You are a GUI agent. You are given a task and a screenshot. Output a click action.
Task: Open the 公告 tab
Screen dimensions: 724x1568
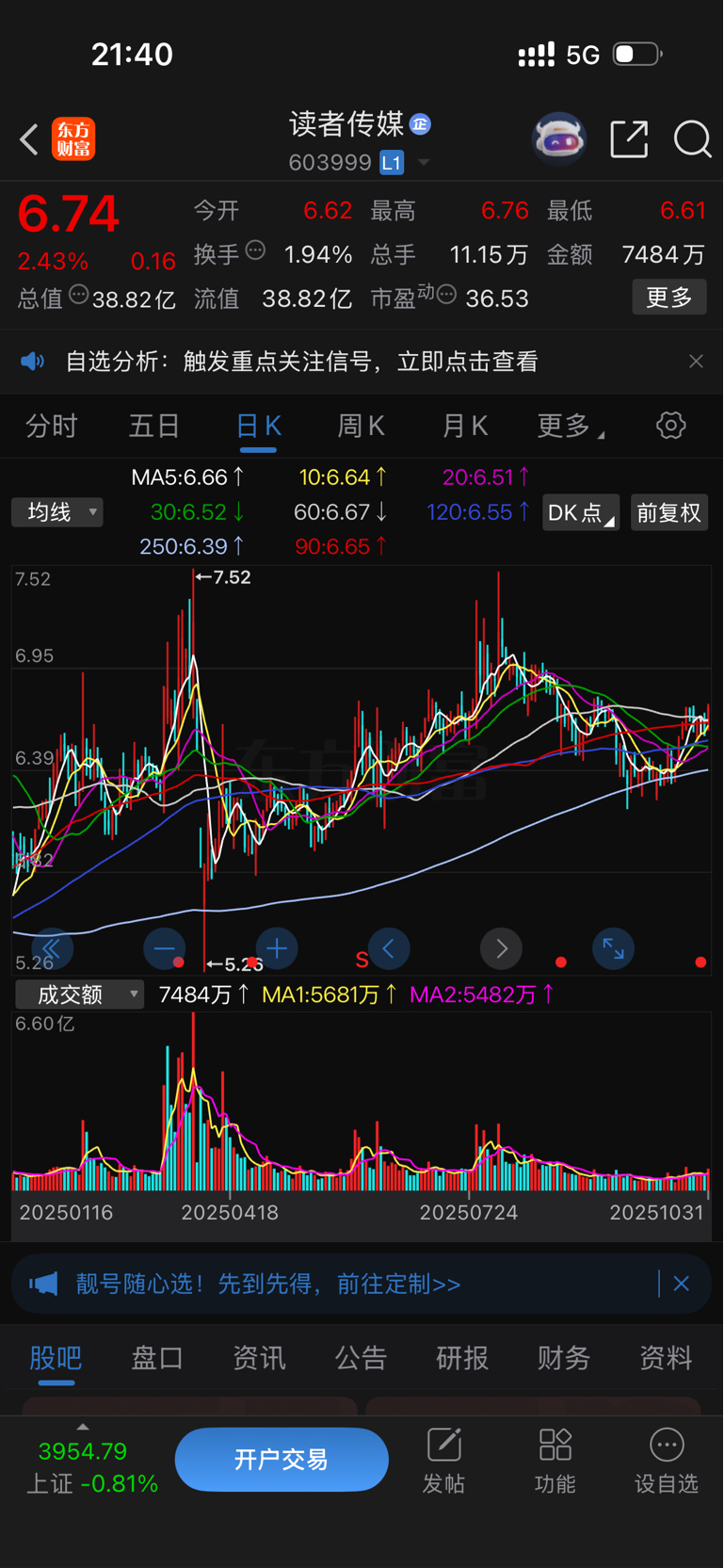(x=361, y=1358)
